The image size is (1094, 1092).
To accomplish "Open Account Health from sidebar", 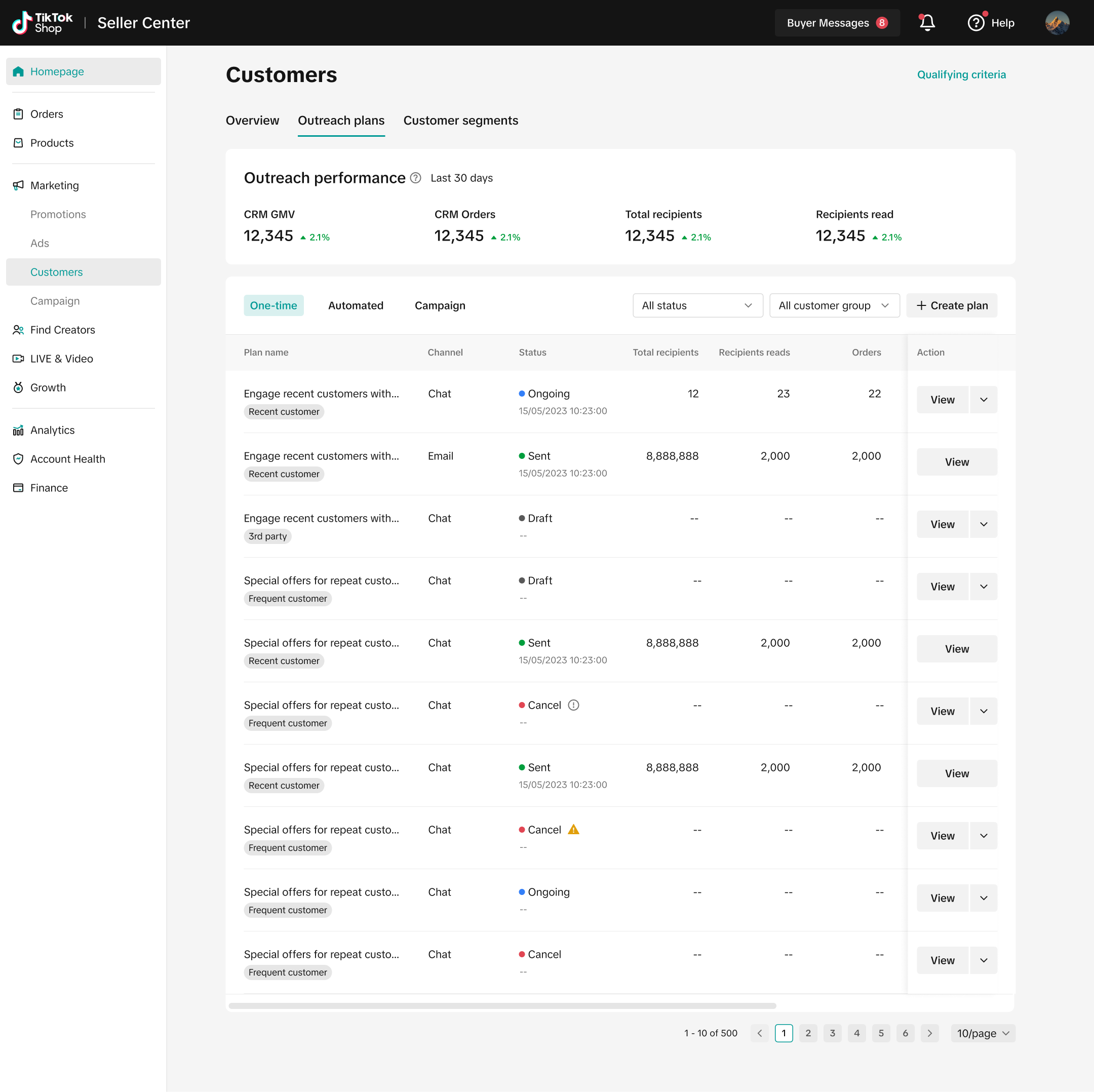I will tap(67, 459).
